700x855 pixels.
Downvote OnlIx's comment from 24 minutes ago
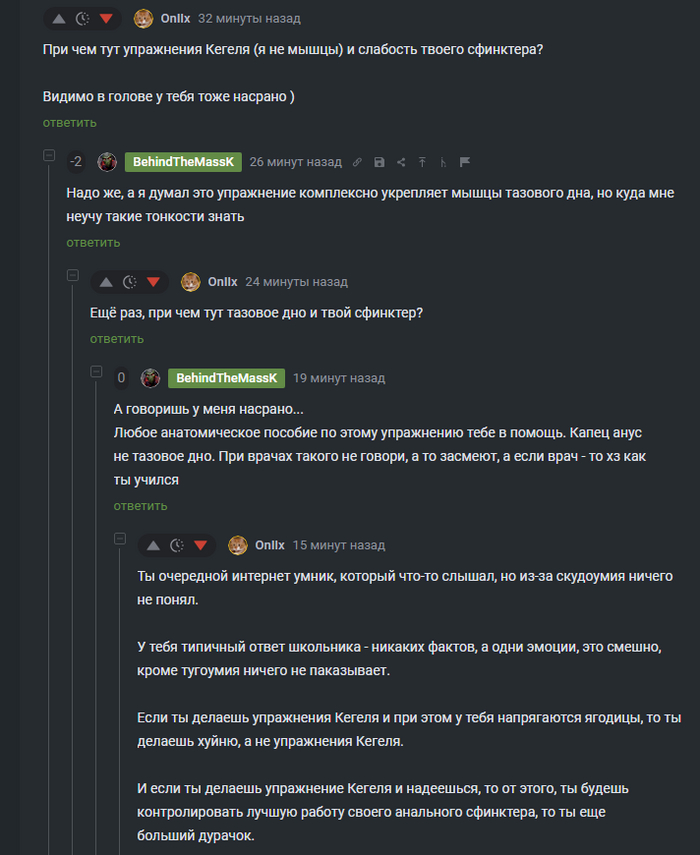pyautogui.click(x=153, y=282)
